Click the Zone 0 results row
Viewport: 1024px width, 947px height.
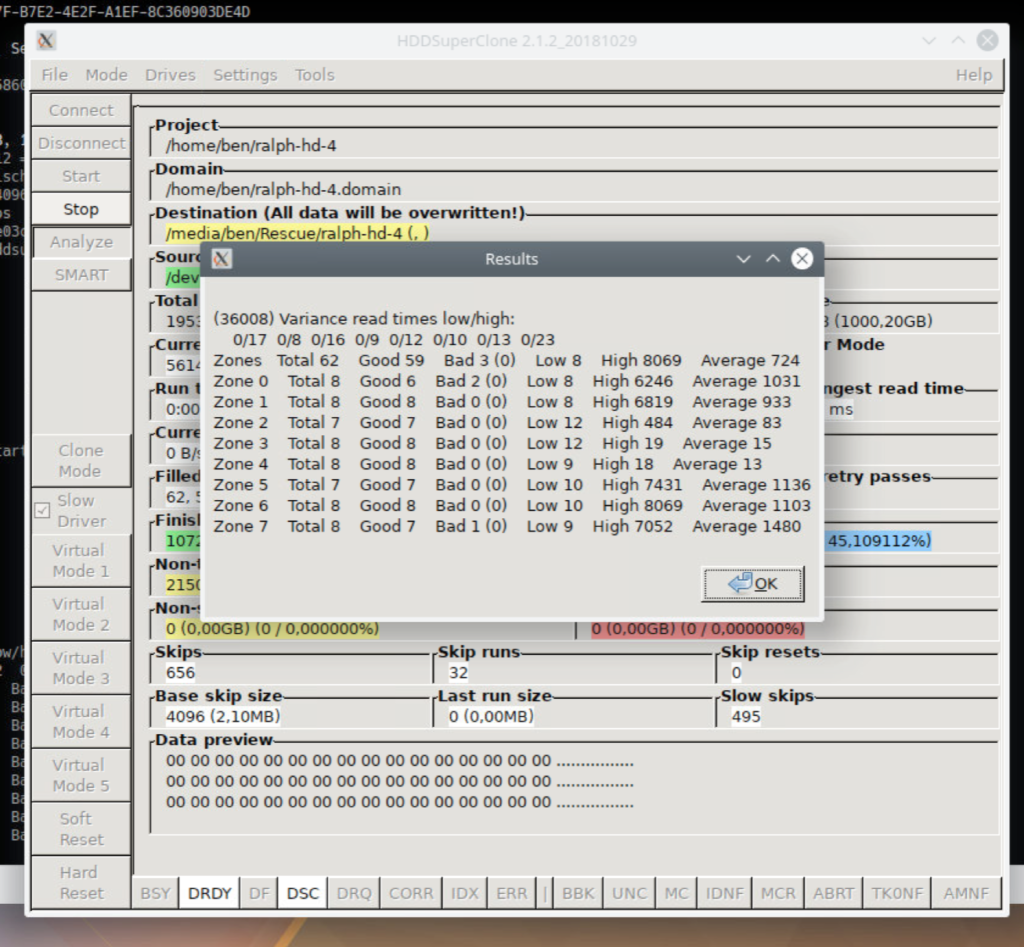point(507,381)
